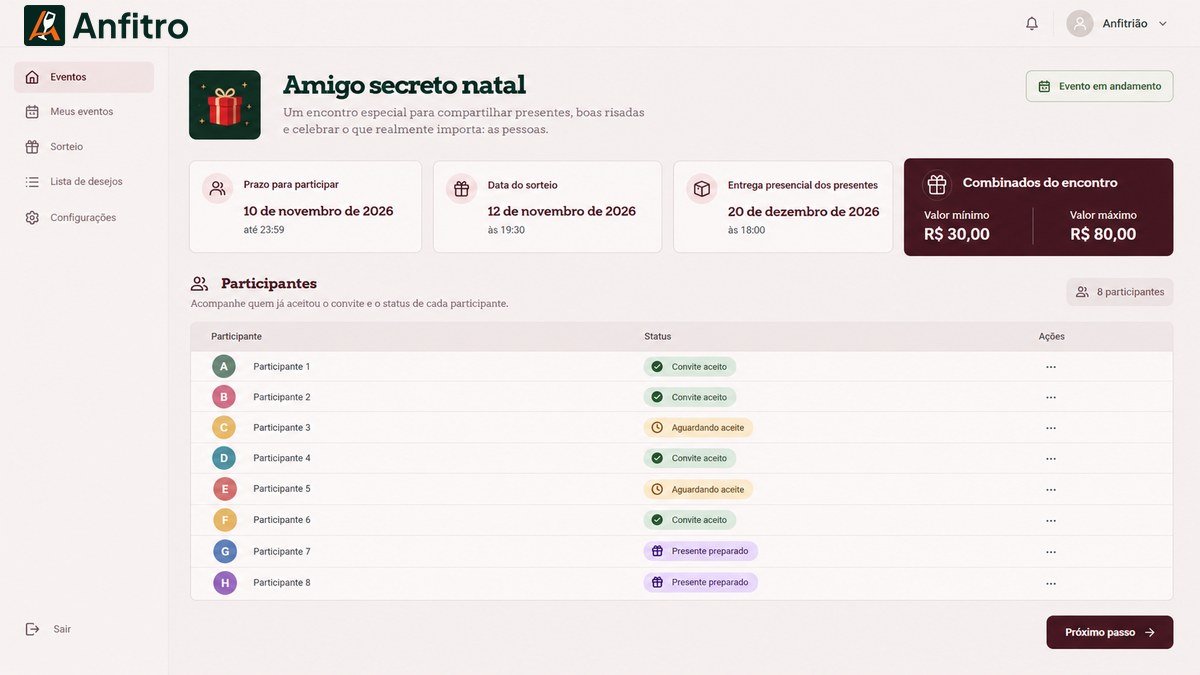The height and width of the screenshot is (675, 1200).
Task: Click Presente preparado badge for Participante 8
Action: (700, 582)
